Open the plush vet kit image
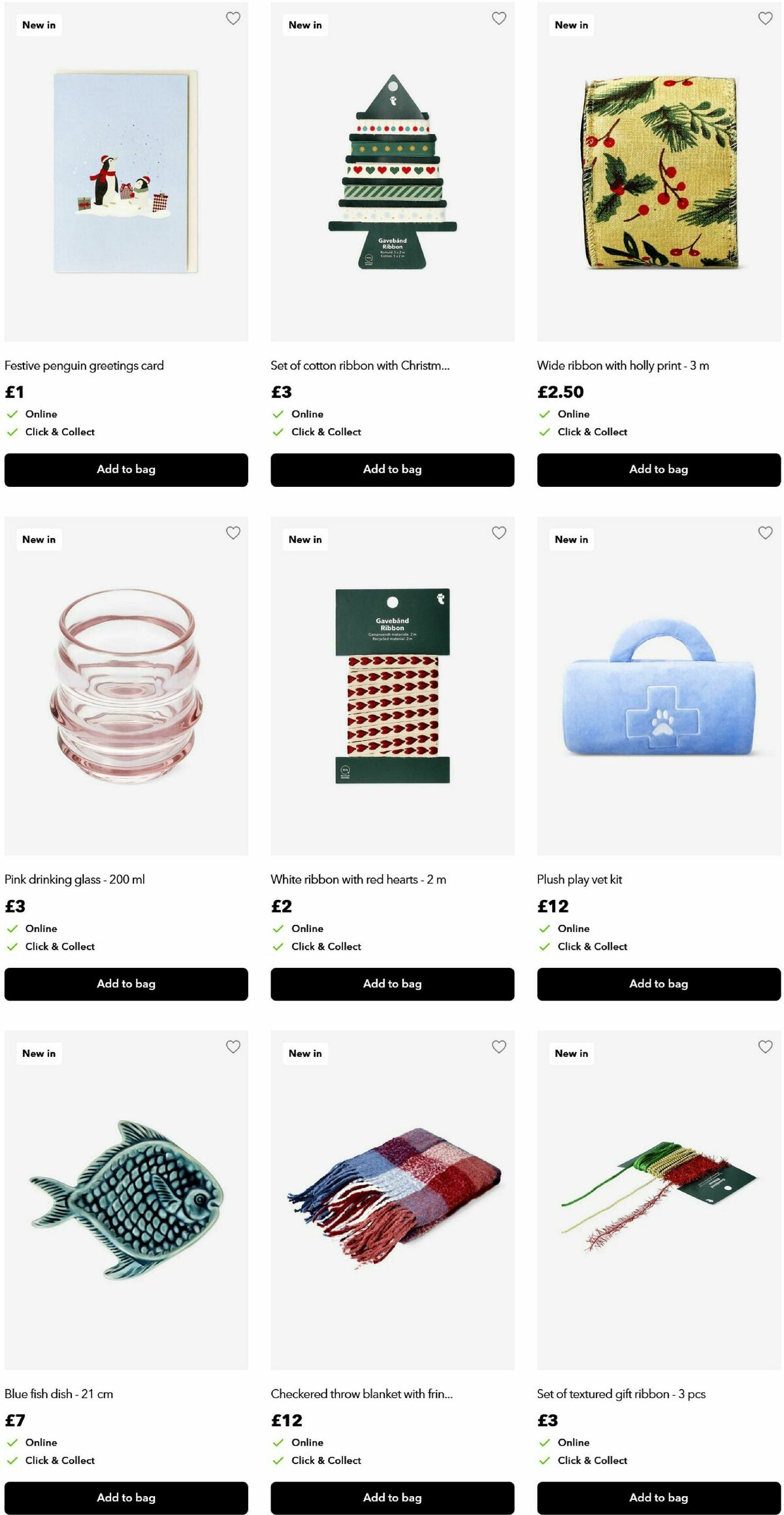 tap(659, 686)
